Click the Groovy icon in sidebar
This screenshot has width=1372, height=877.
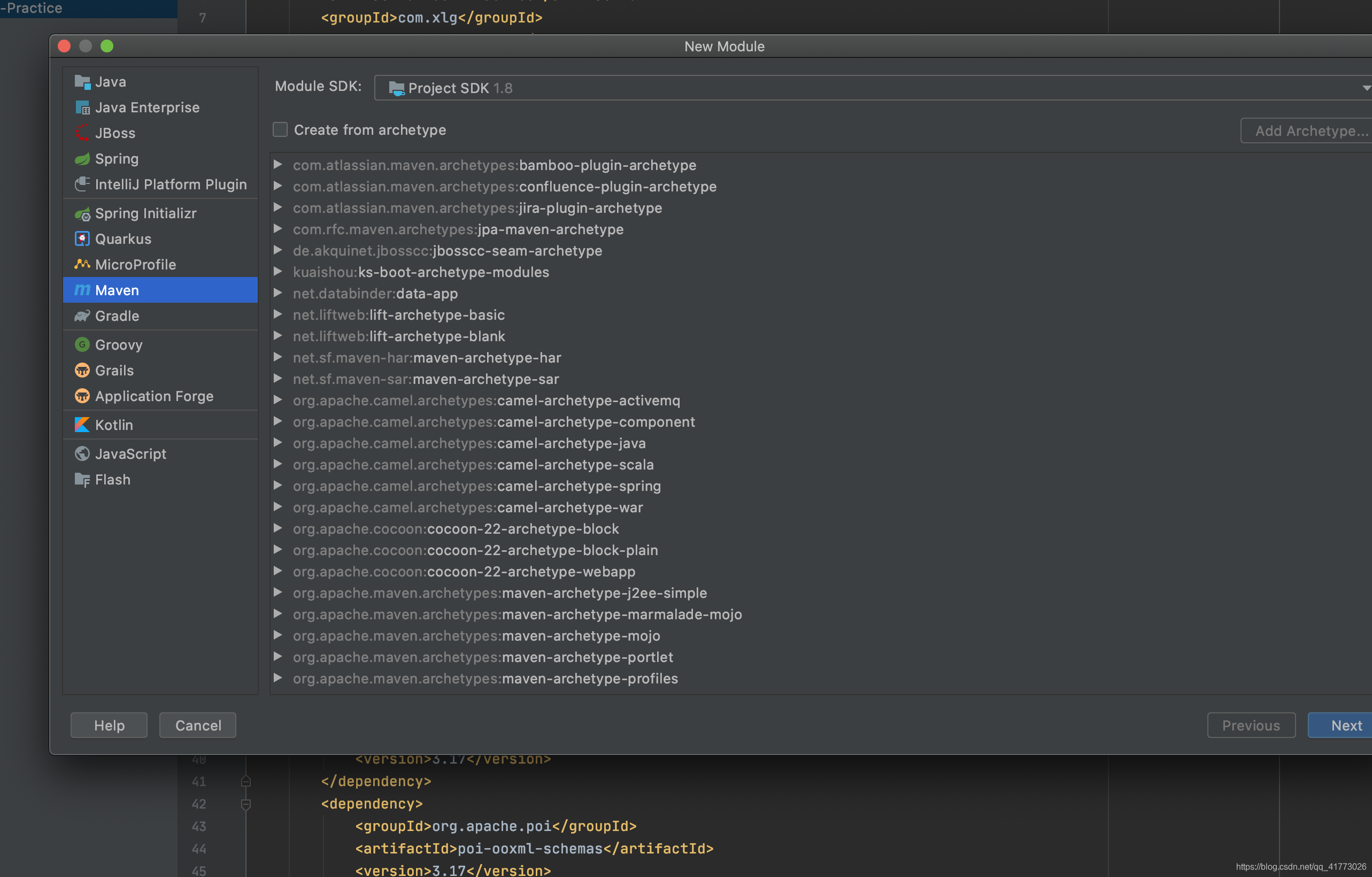click(82, 344)
